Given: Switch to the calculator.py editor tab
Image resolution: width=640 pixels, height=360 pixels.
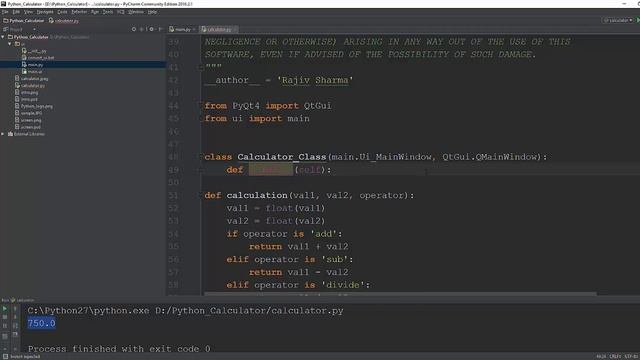Looking at the screenshot, I should point(219,29).
